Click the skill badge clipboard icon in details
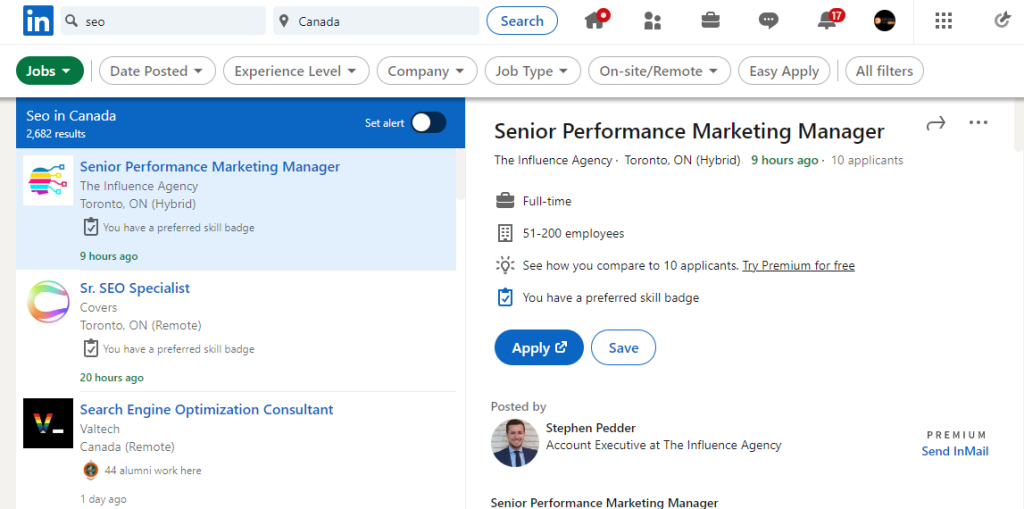Screen dimensions: 1024x509 click(x=504, y=297)
